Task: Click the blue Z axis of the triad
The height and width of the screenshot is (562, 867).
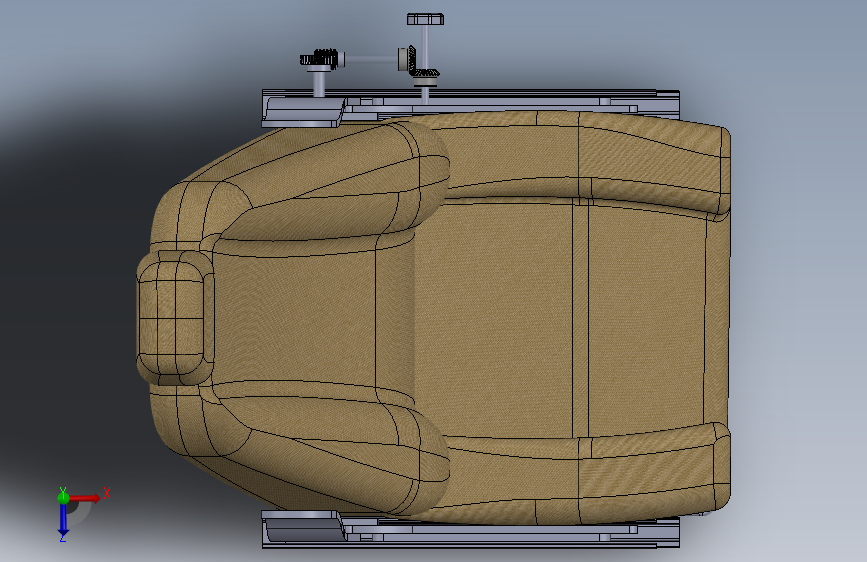Action: (63, 520)
